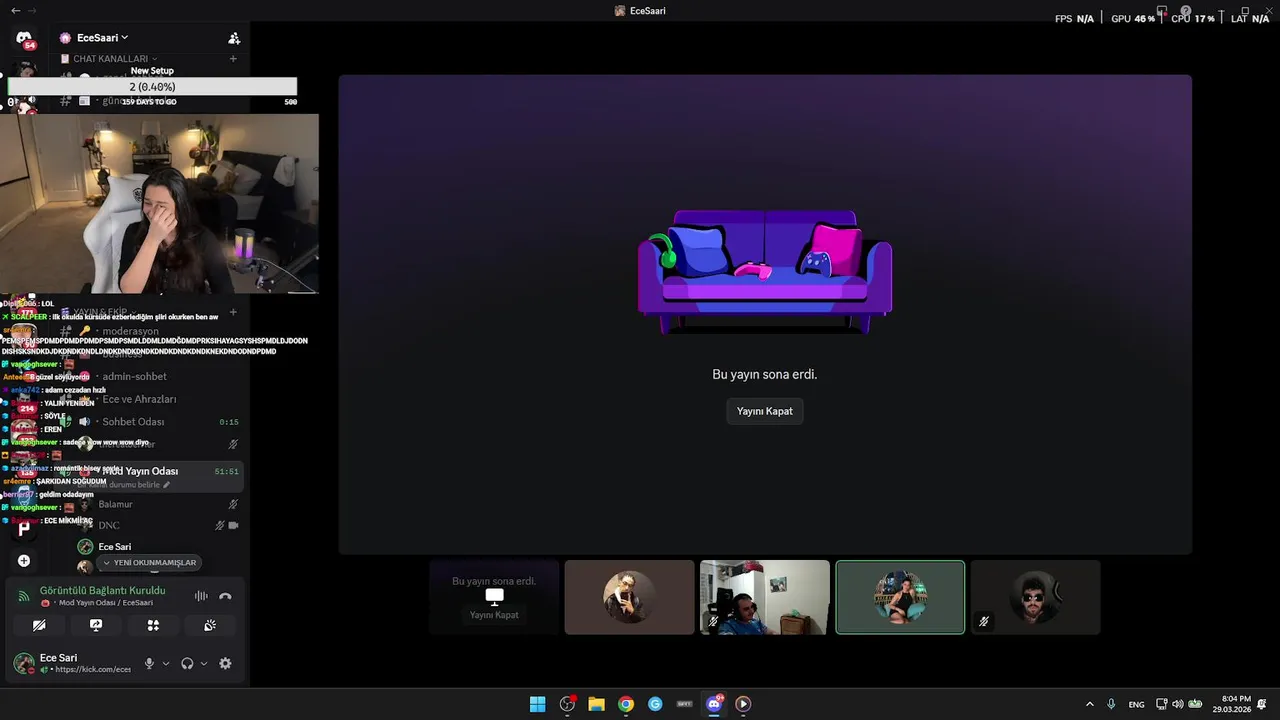The image size is (1280, 720).
Task: Click DNC's camera icon in voice list
Action: (233, 525)
